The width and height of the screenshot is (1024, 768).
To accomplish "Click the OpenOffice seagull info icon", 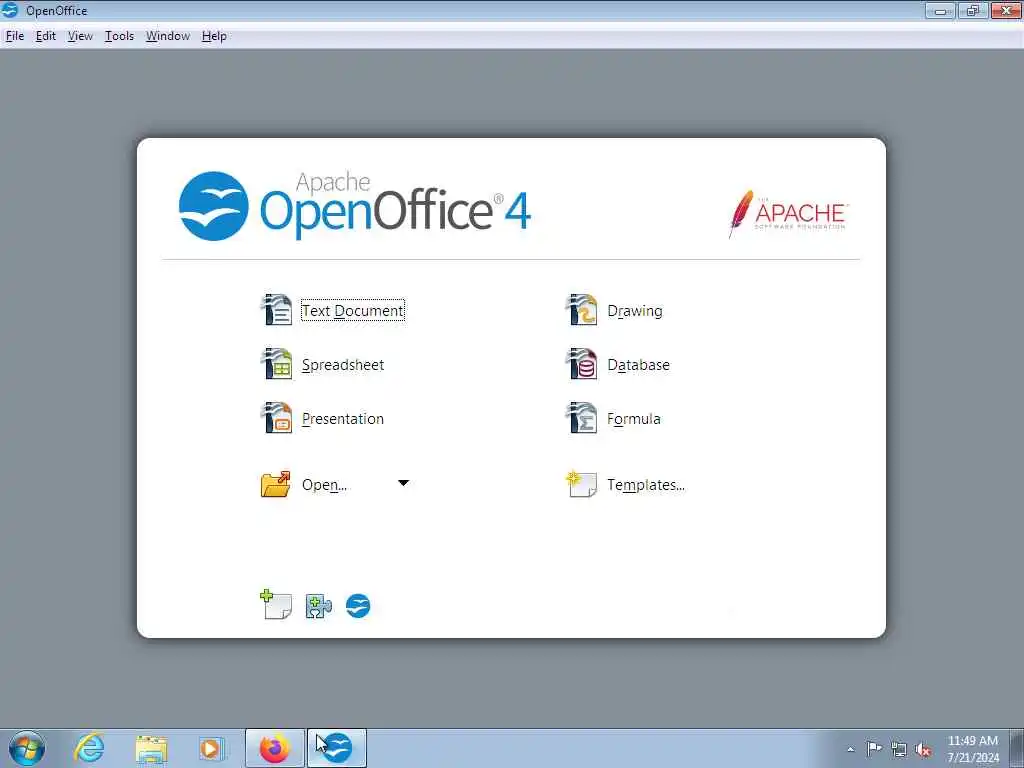I will pos(358,606).
